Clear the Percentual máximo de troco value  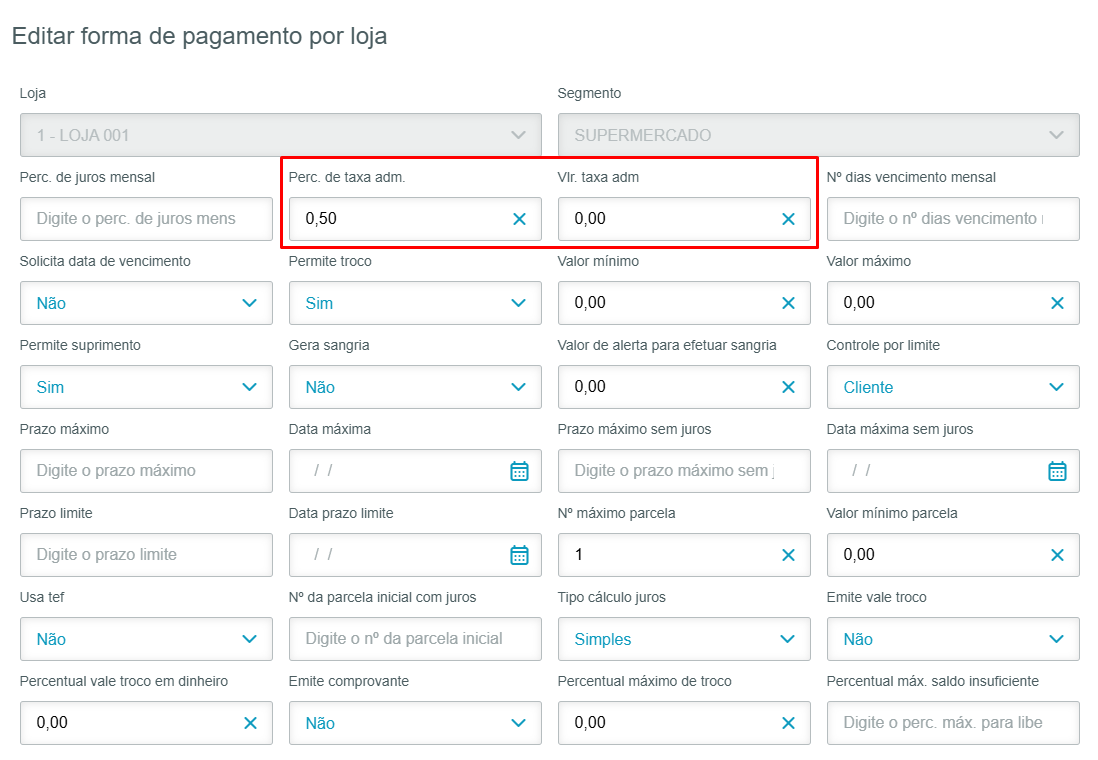coord(788,723)
